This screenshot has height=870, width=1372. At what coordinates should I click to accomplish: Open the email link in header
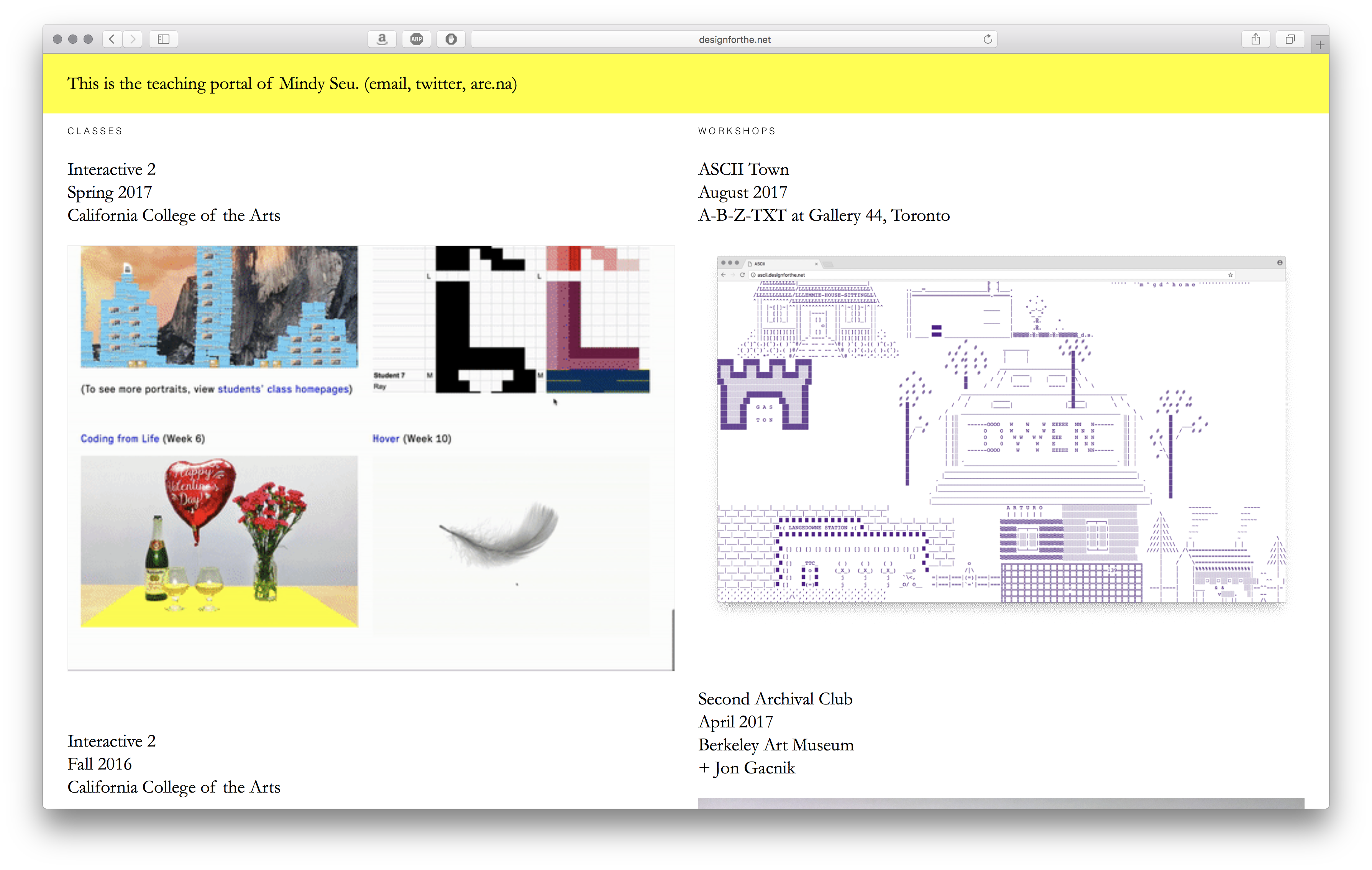(x=388, y=84)
